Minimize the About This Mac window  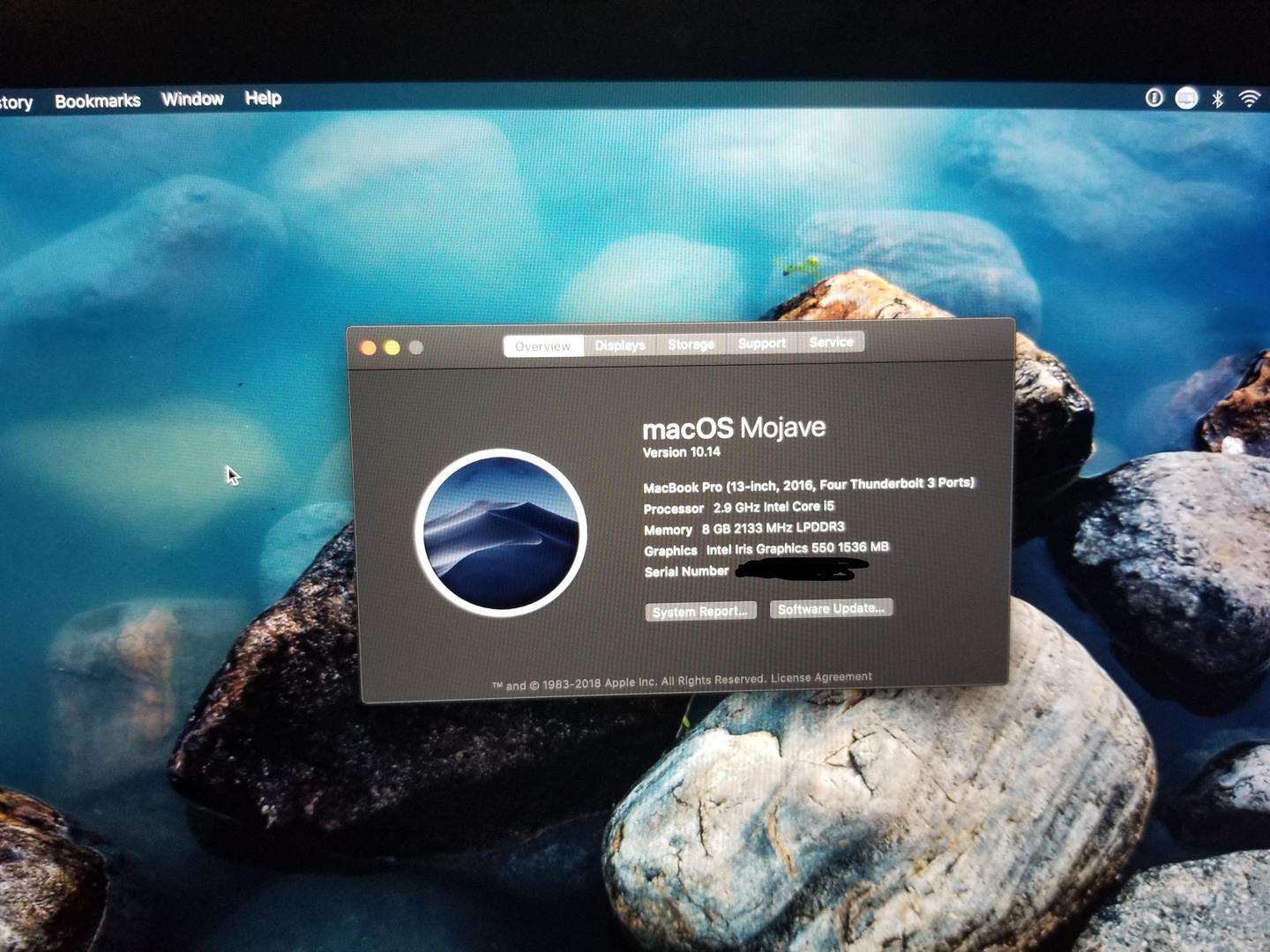click(x=392, y=348)
